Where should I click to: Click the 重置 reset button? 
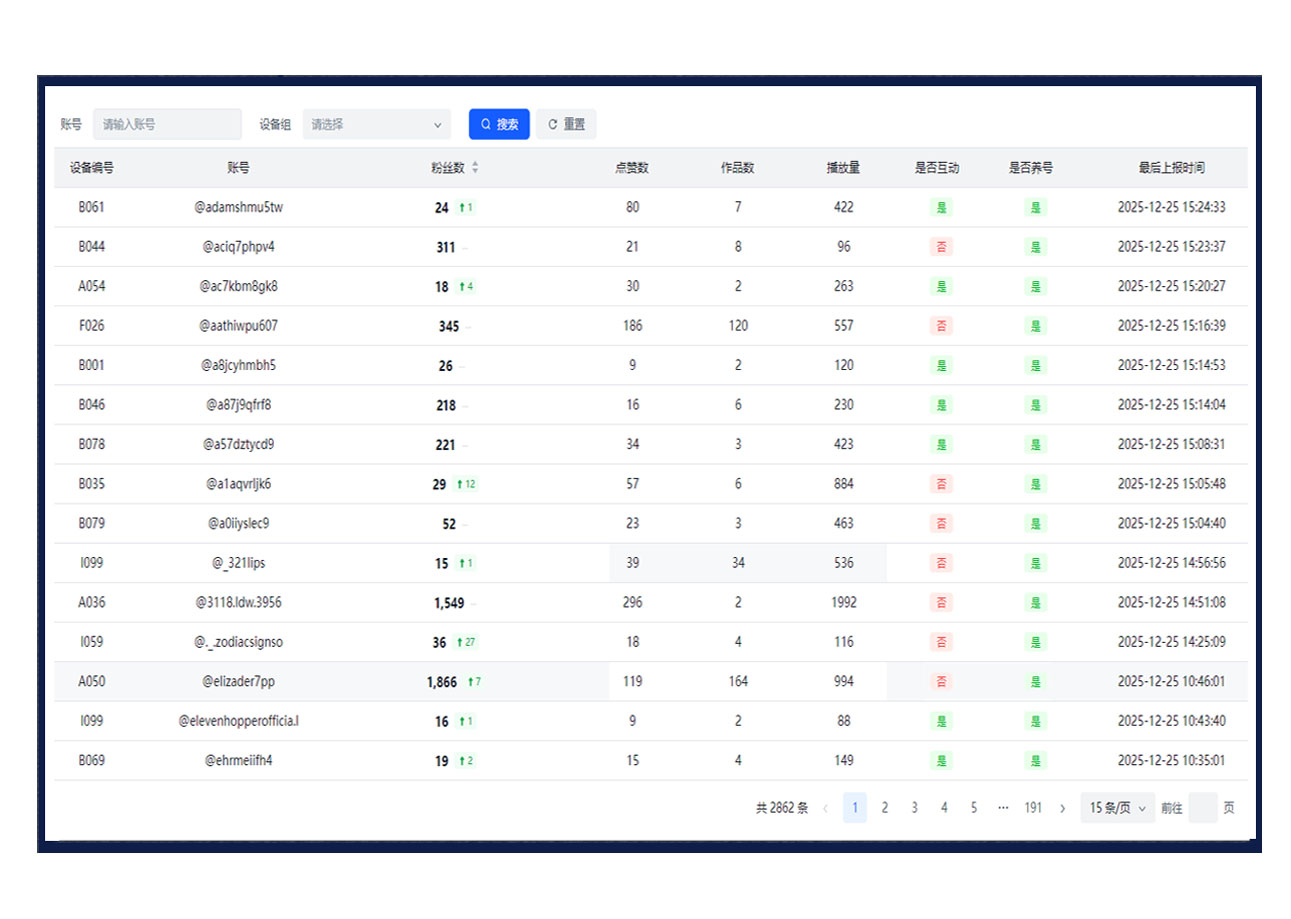pyautogui.click(x=566, y=125)
